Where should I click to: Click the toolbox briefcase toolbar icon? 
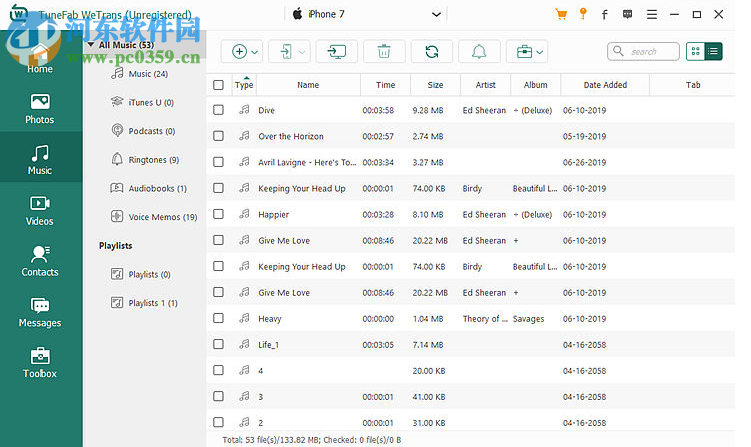pyautogui.click(x=524, y=51)
